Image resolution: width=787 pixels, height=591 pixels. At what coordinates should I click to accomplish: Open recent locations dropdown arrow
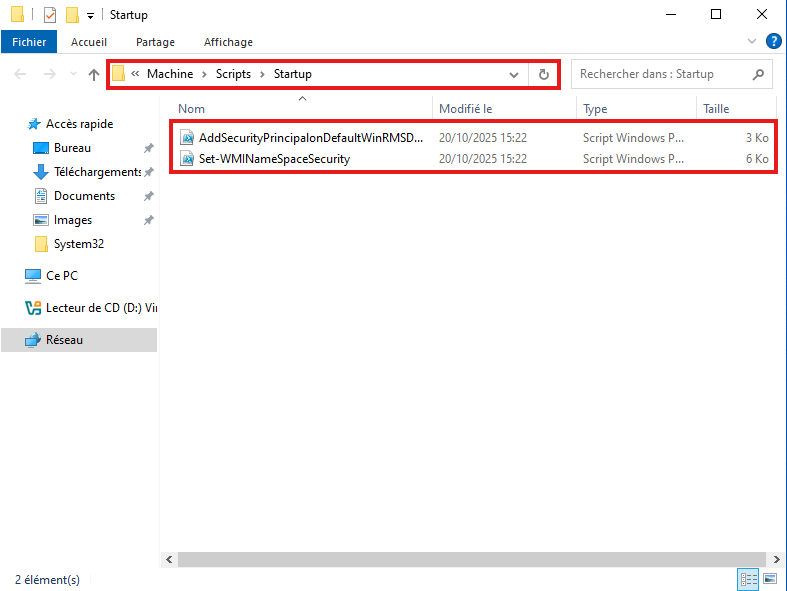pos(72,74)
